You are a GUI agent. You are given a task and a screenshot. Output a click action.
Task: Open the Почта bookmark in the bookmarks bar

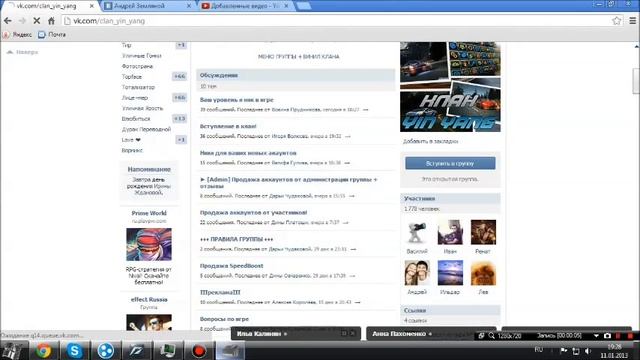52,35
